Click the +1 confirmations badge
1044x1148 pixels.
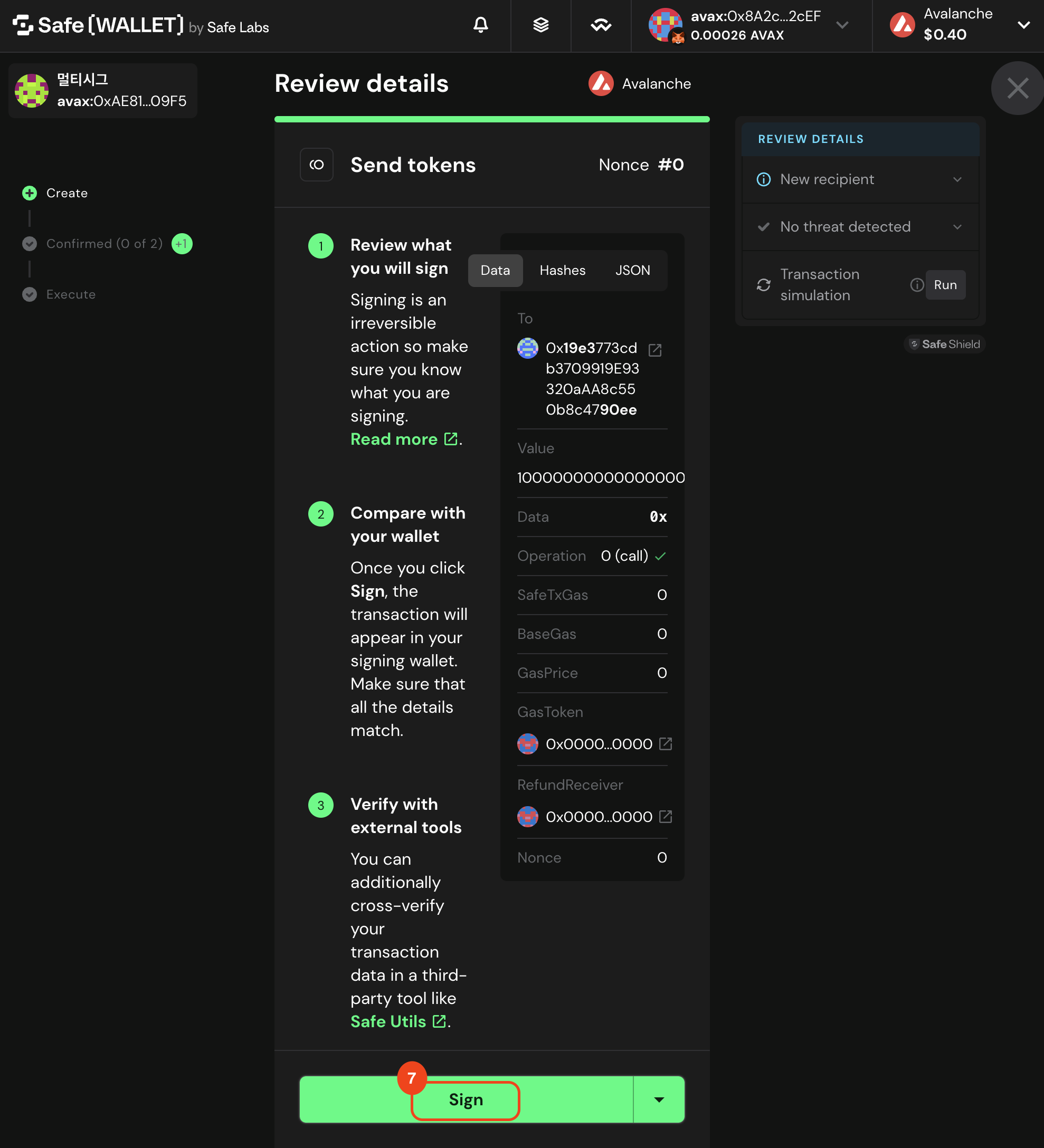pos(182,244)
